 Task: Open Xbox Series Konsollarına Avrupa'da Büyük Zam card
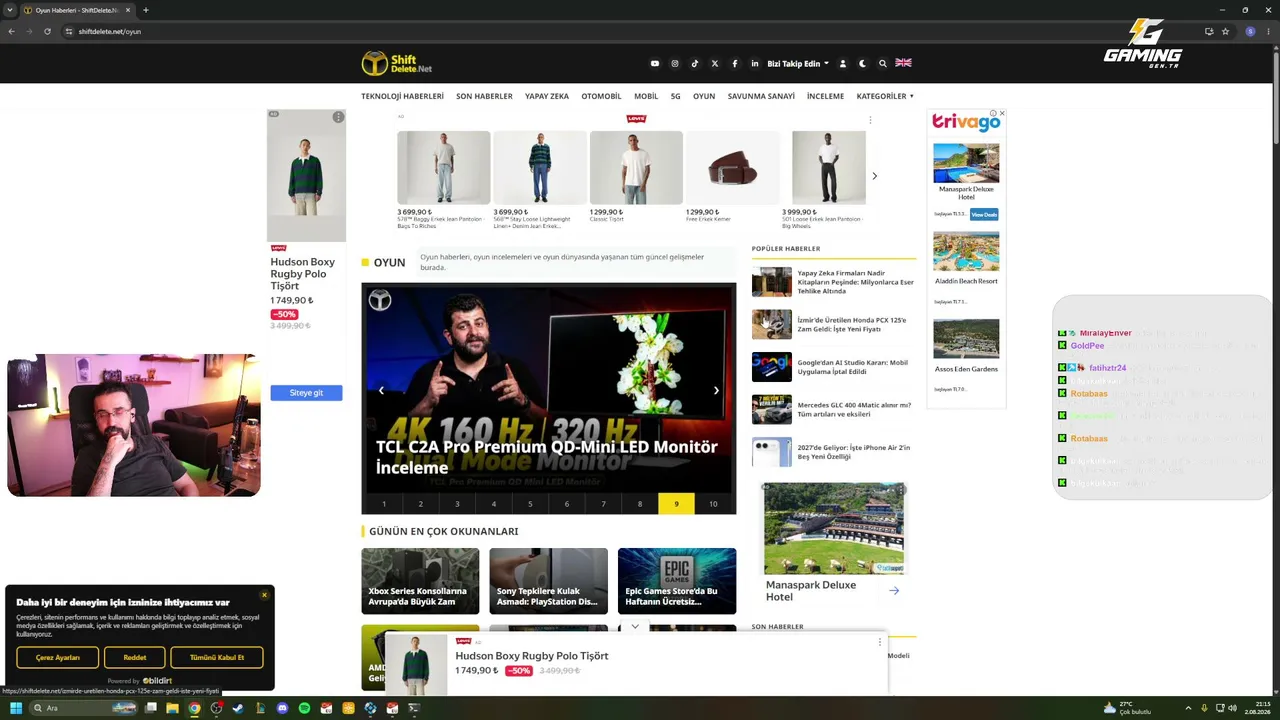(420, 581)
